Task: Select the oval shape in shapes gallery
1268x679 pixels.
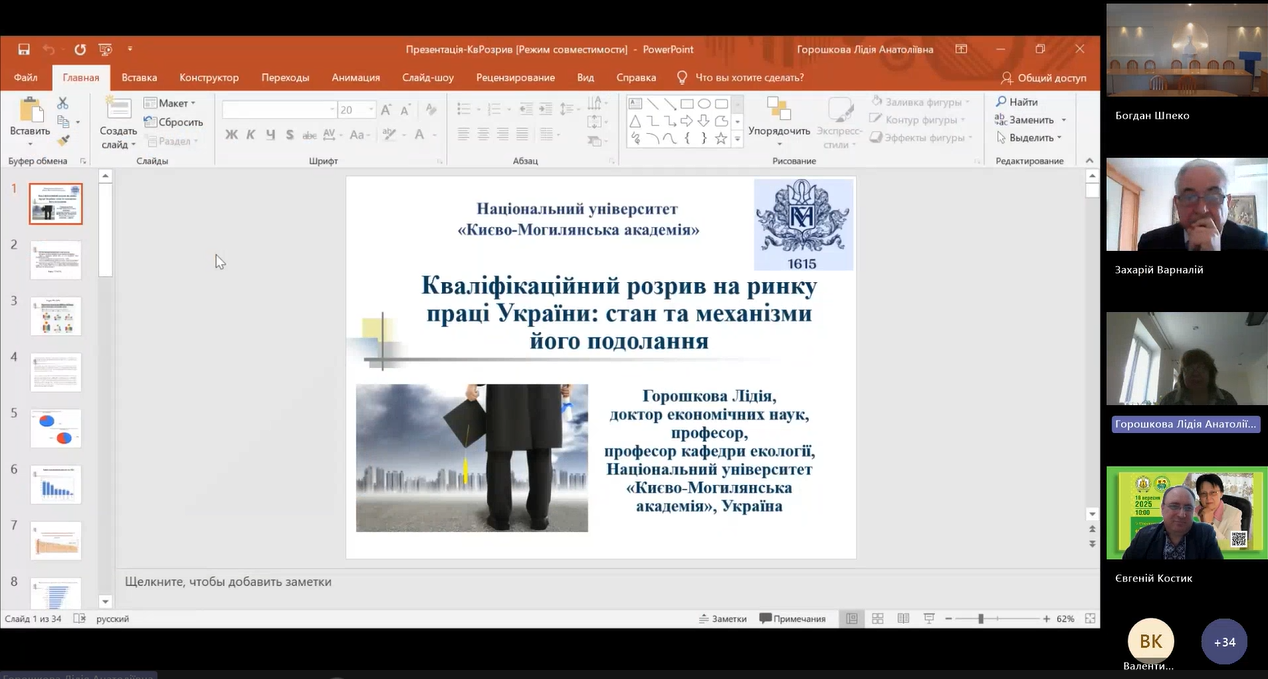Action: (704, 103)
